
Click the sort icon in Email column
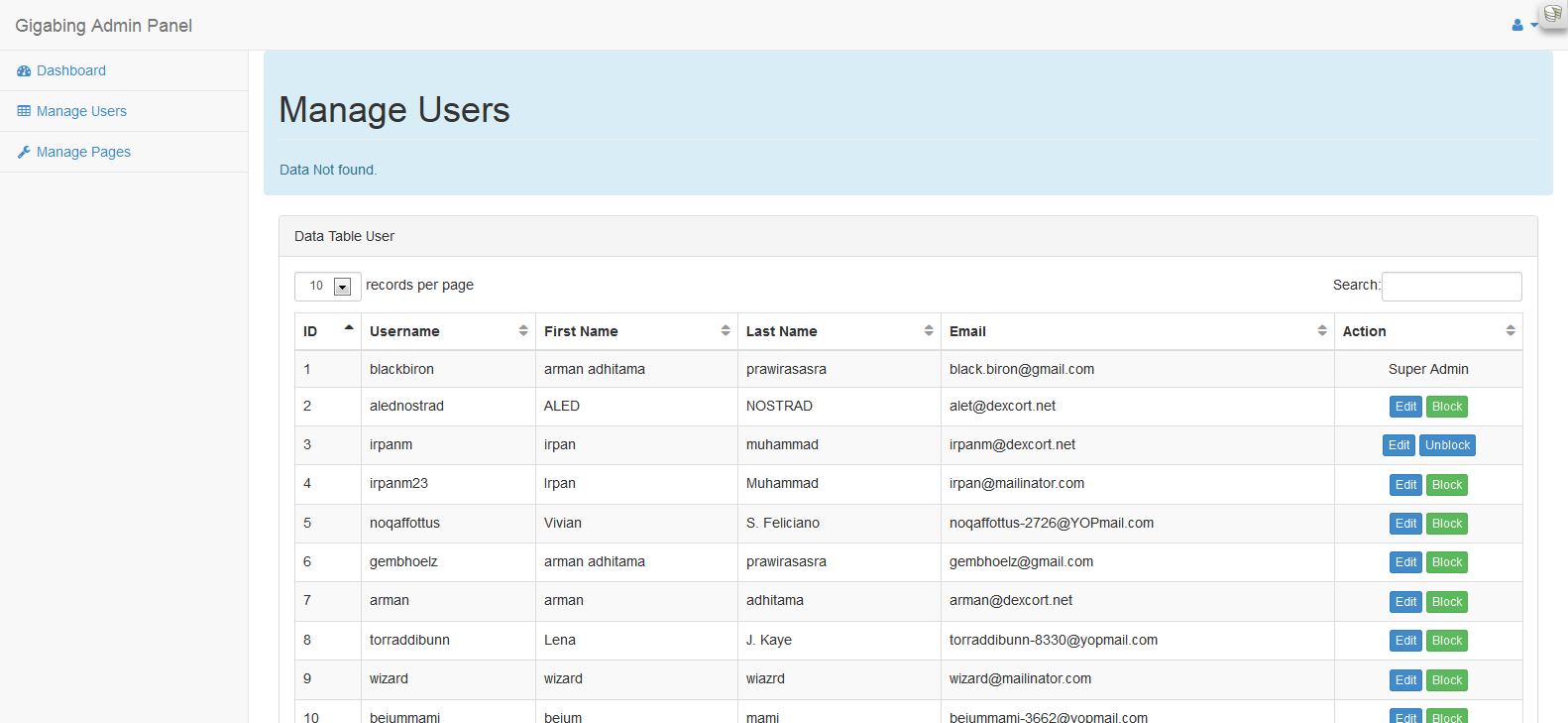(x=1322, y=331)
